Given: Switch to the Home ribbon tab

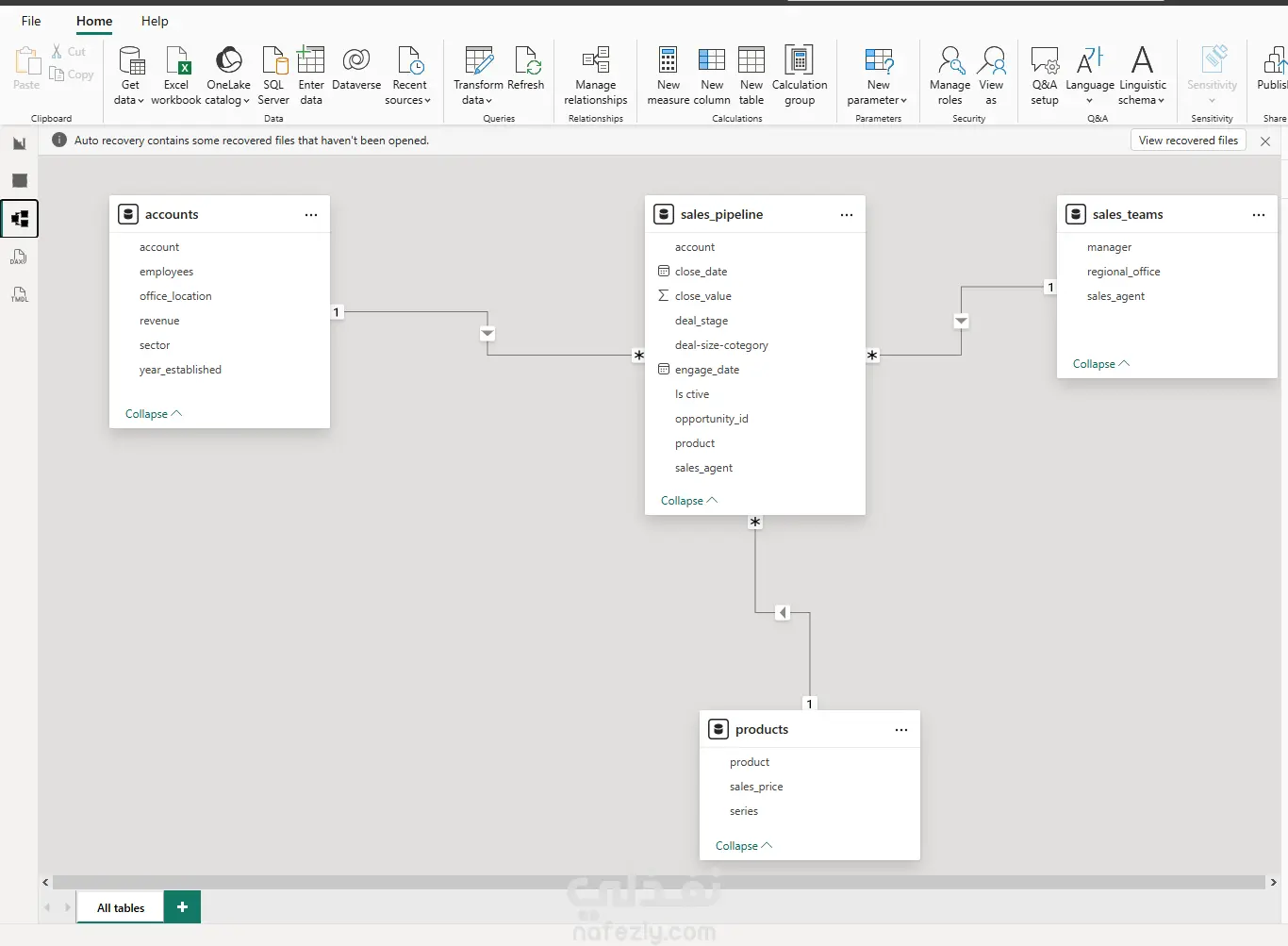Looking at the screenshot, I should pos(94,21).
